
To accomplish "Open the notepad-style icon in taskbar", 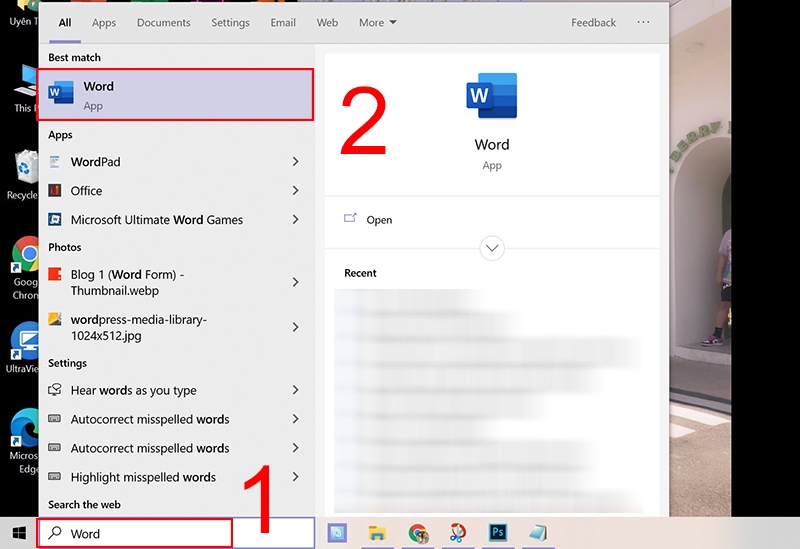I will 538,533.
